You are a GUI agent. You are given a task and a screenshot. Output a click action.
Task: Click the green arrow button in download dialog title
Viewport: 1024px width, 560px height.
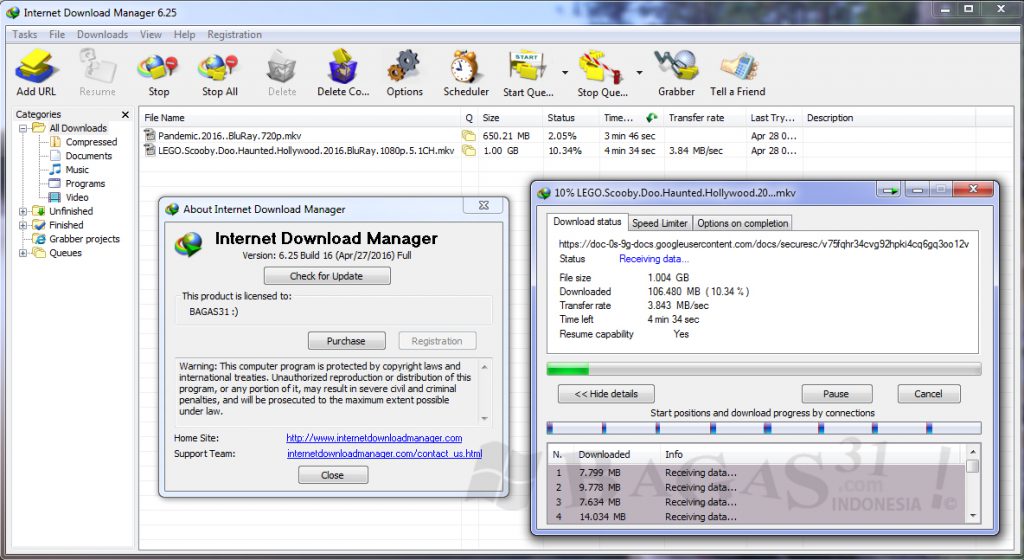(889, 190)
